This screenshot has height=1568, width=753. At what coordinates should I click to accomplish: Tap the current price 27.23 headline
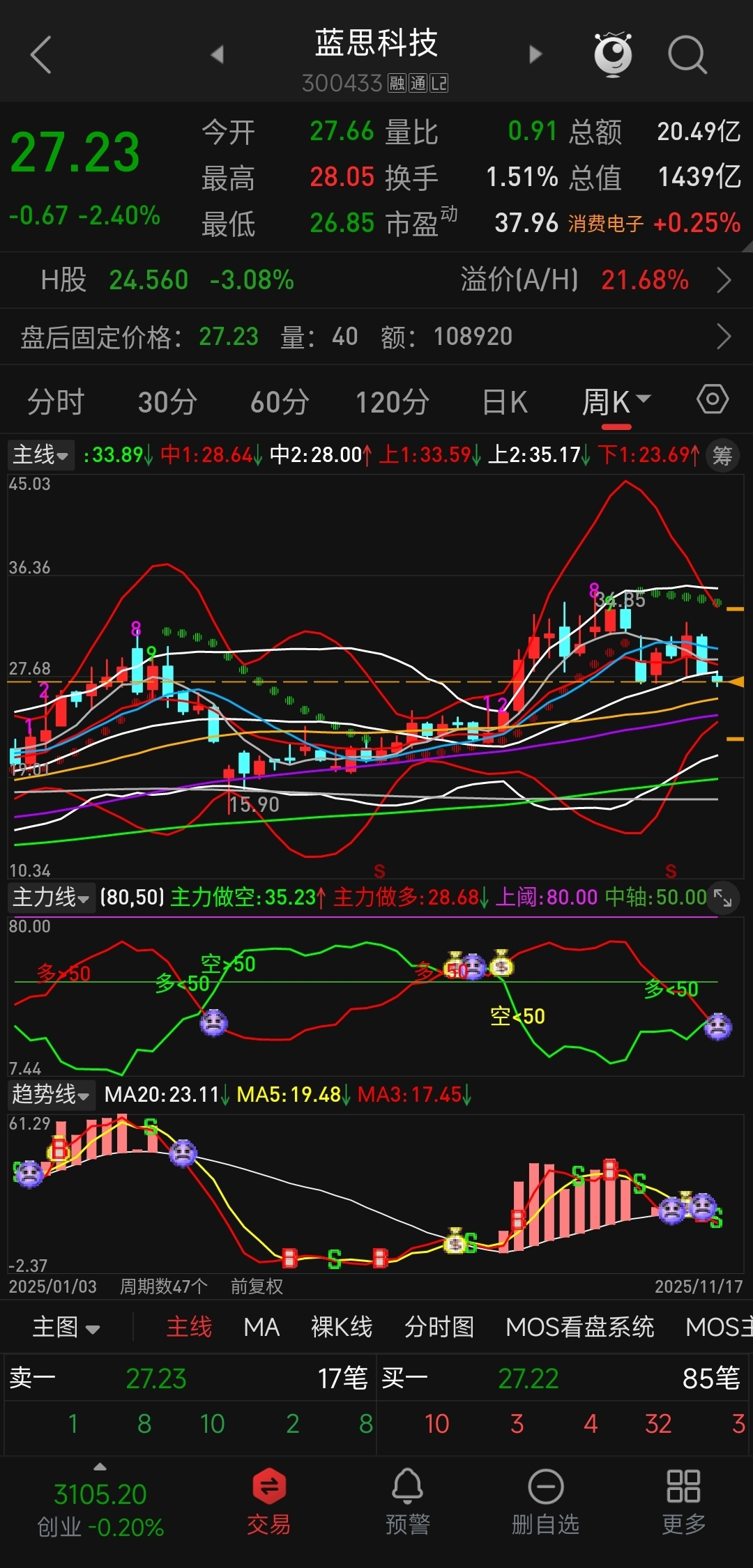(x=75, y=152)
